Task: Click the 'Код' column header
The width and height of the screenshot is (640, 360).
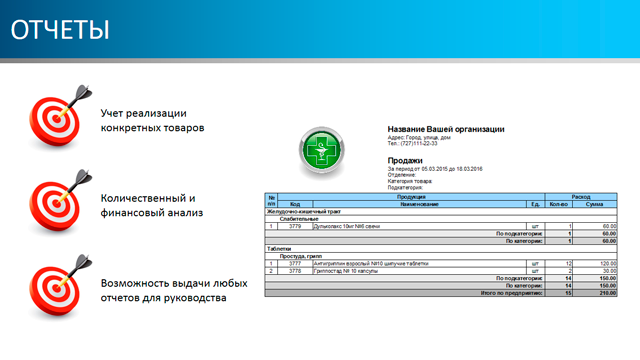Action: 295,204
